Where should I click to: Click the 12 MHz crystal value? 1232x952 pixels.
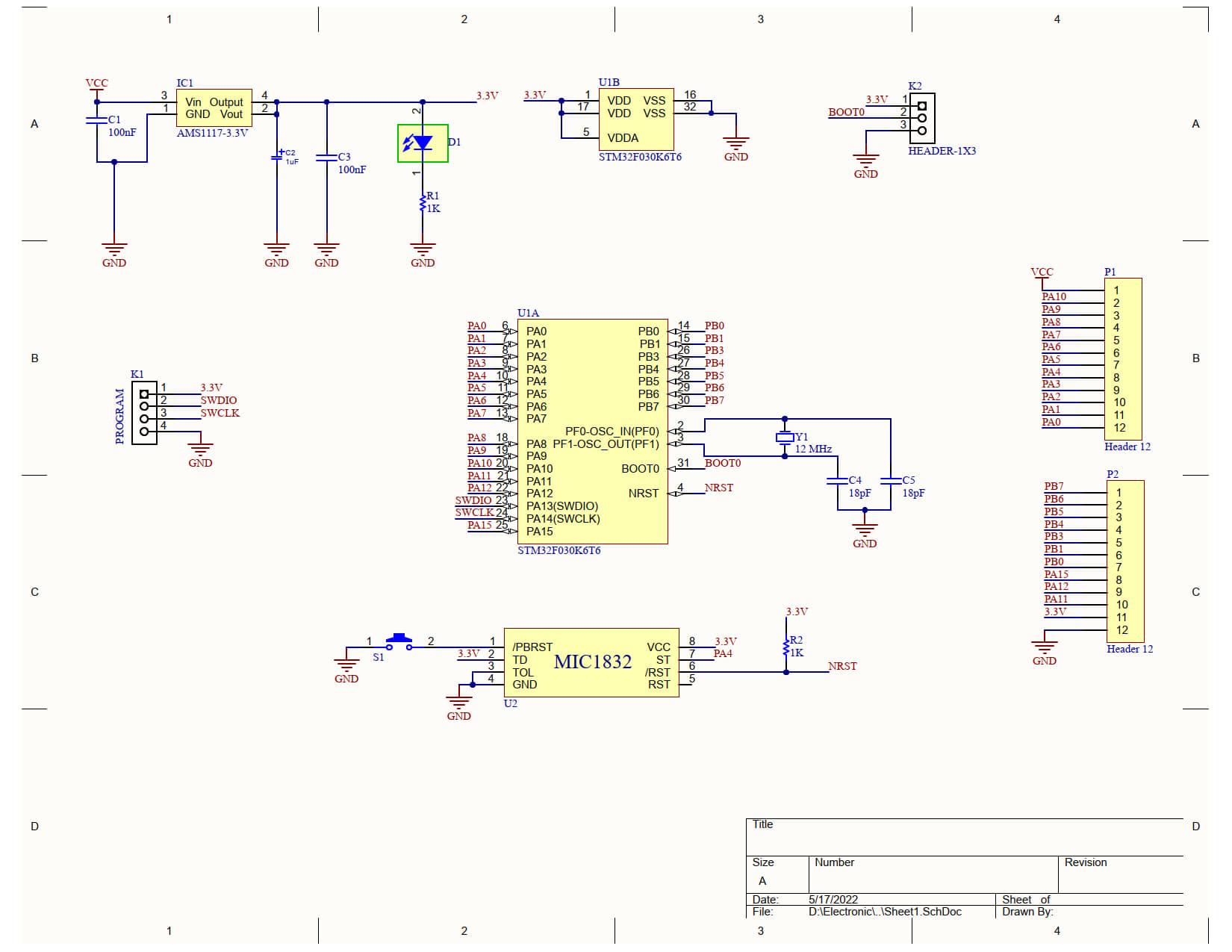coord(814,449)
